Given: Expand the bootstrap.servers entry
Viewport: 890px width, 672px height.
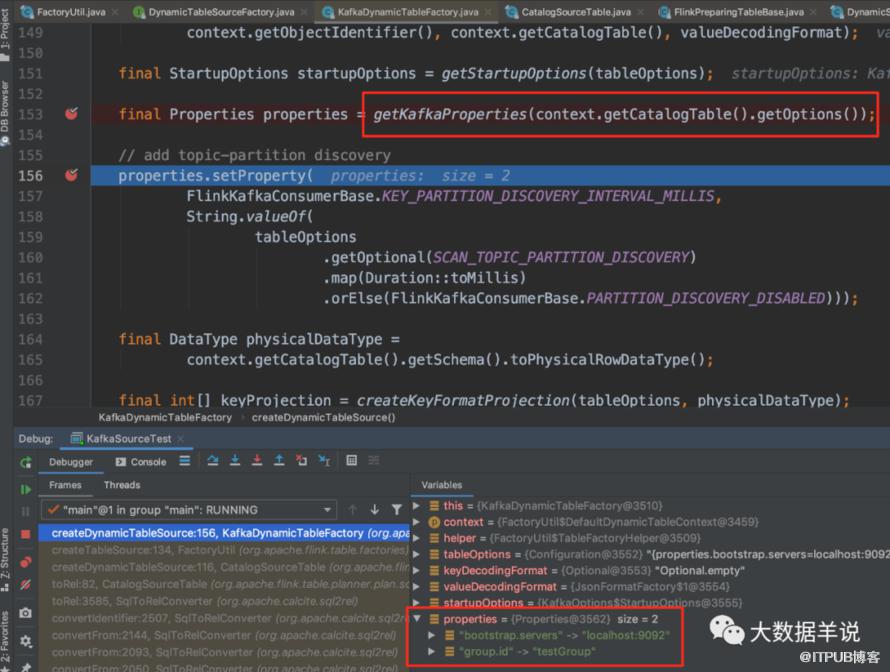Looking at the screenshot, I should point(431,635).
